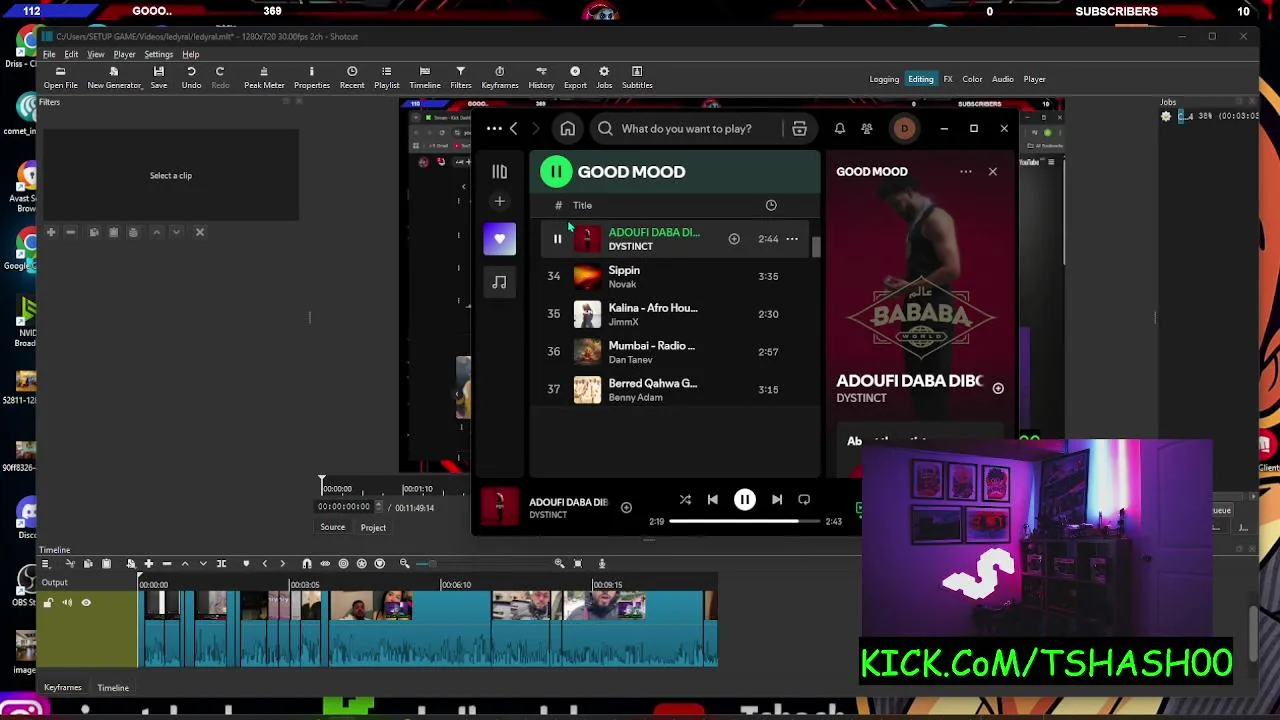The image size is (1280, 720).
Task: Open the Help menu
Action: pos(190,54)
